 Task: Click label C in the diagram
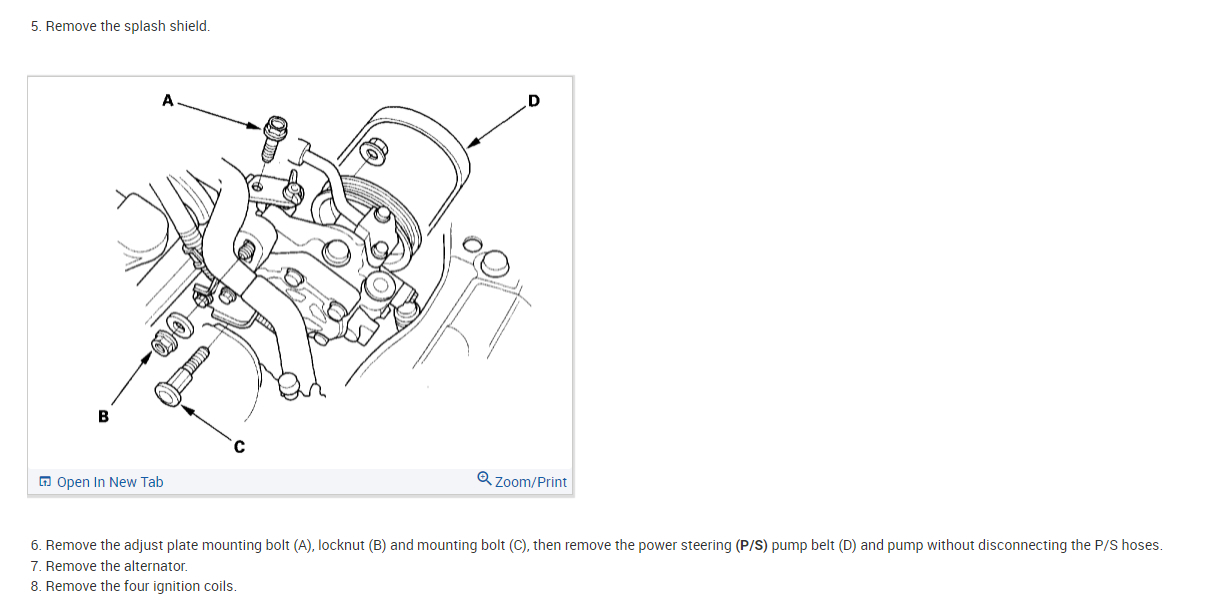tap(238, 448)
